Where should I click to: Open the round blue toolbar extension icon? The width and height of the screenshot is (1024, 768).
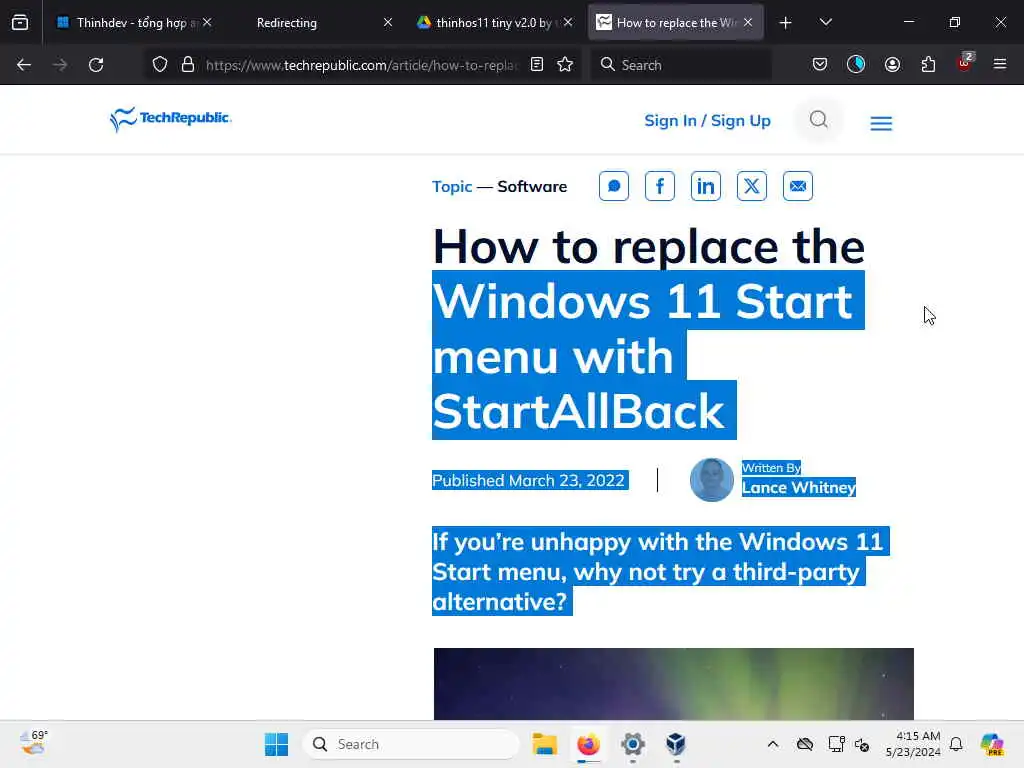(x=856, y=65)
